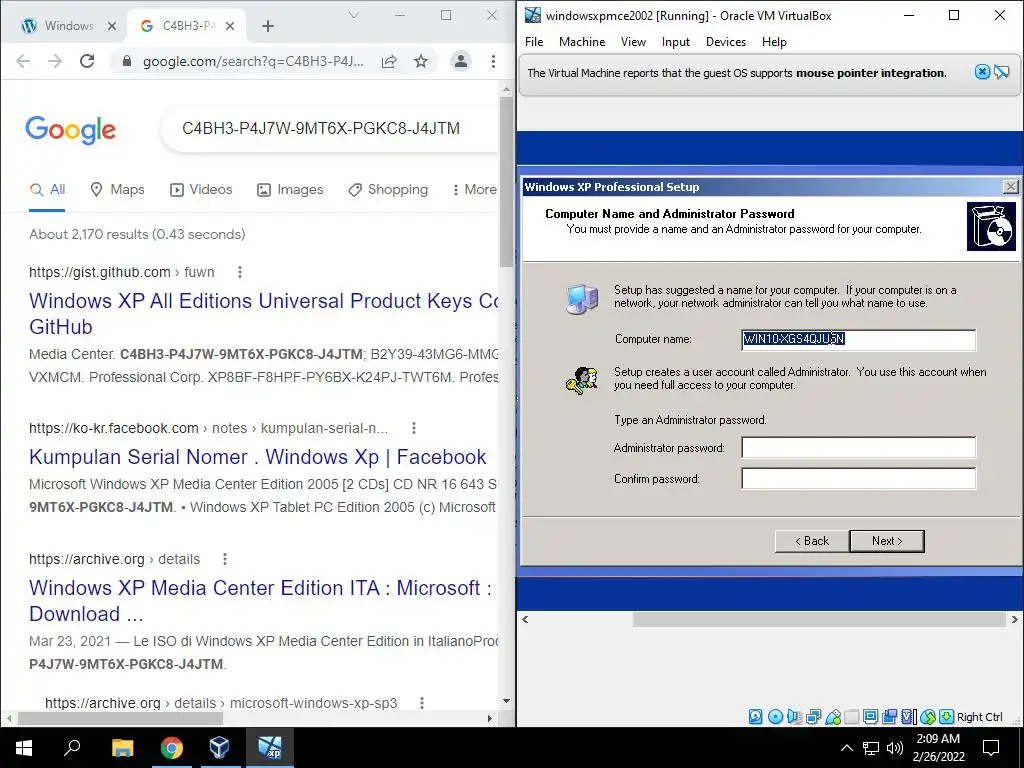
Task: Show hidden system tray icons
Action: [846, 748]
